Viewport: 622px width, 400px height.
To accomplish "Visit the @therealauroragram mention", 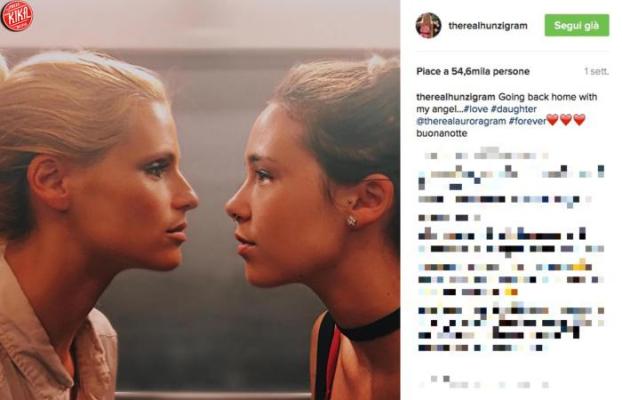I will coord(461,121).
